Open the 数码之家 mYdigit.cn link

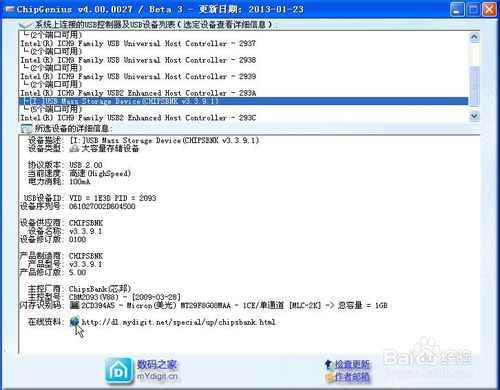(x=157, y=370)
